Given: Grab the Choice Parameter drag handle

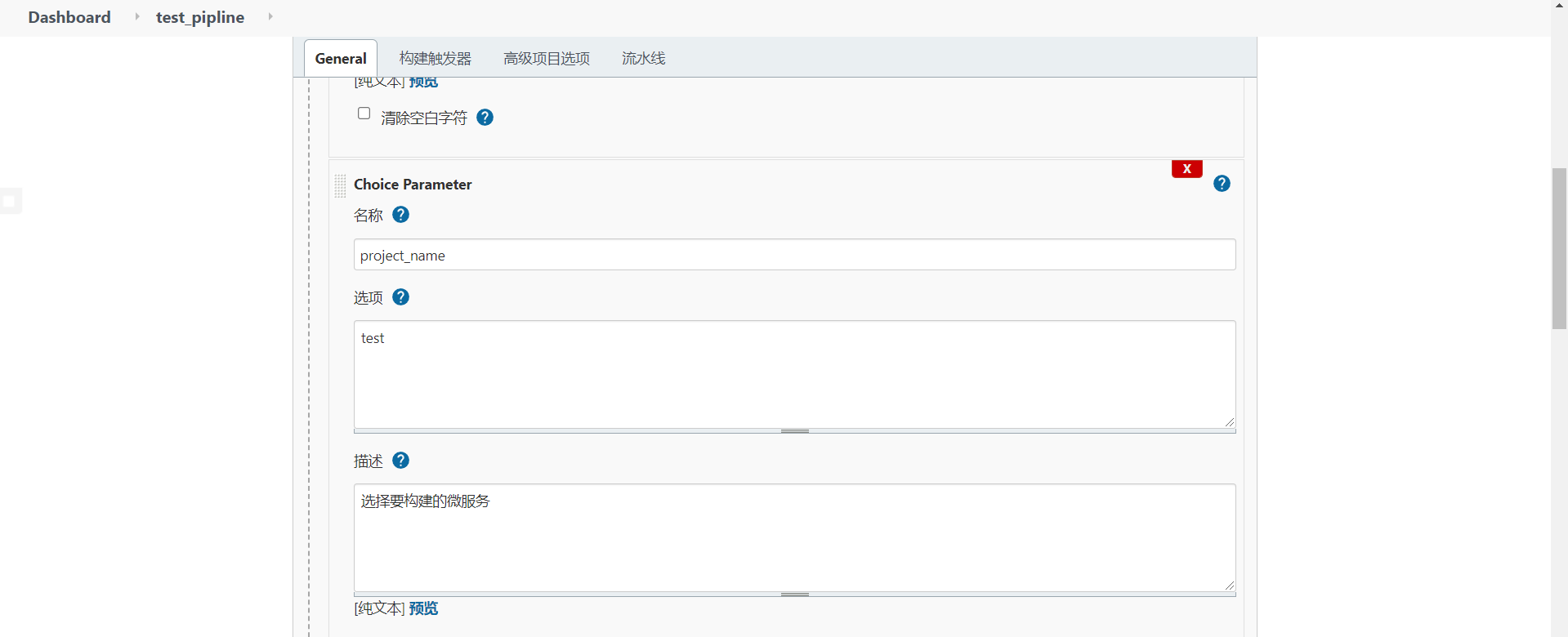Looking at the screenshot, I should (x=340, y=186).
